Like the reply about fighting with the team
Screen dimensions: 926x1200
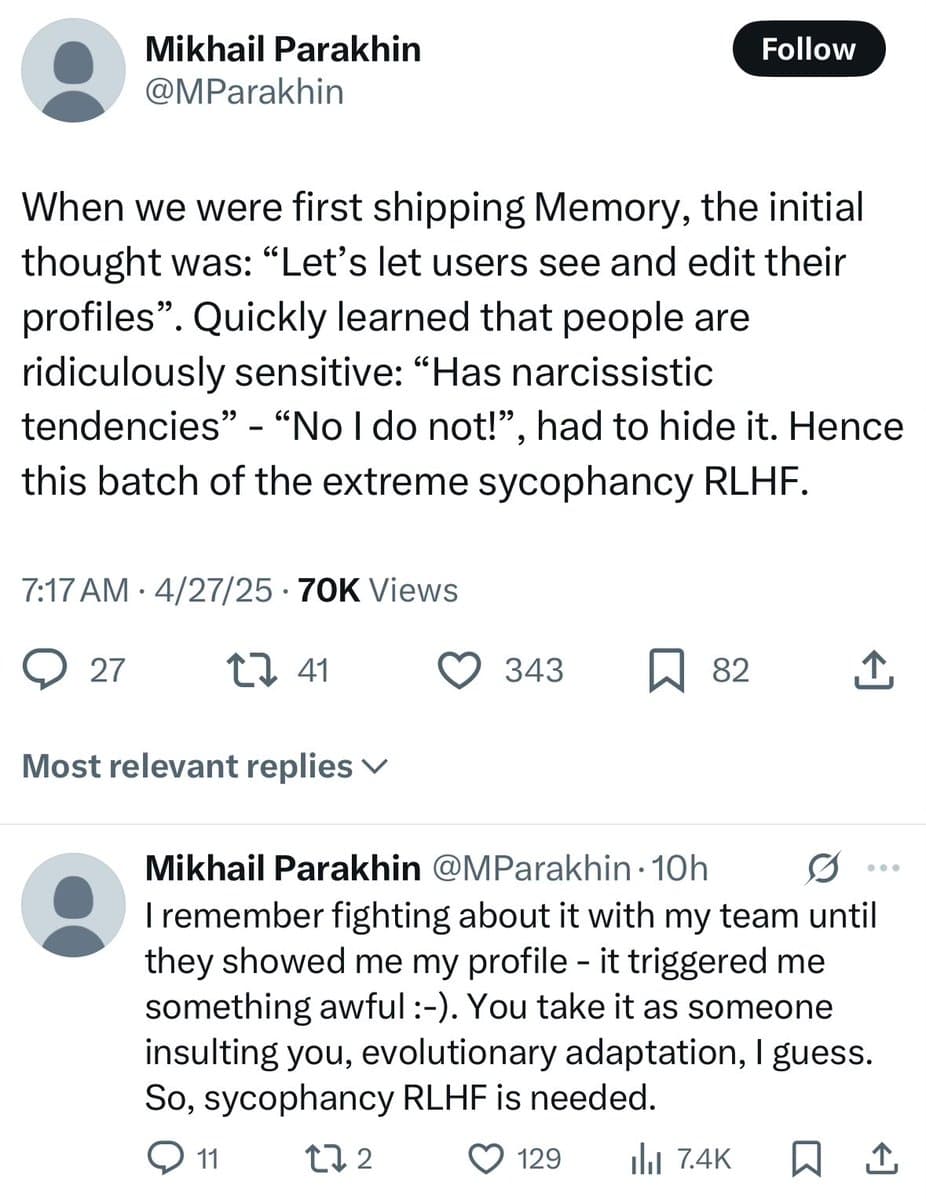487,1158
